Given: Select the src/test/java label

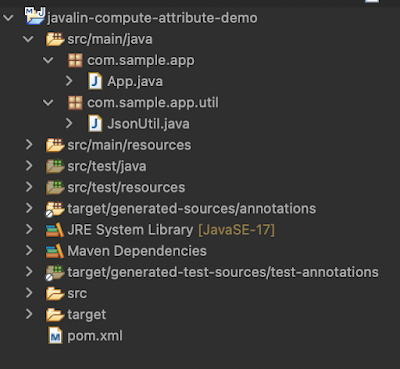Looking at the screenshot, I should 107,166.
